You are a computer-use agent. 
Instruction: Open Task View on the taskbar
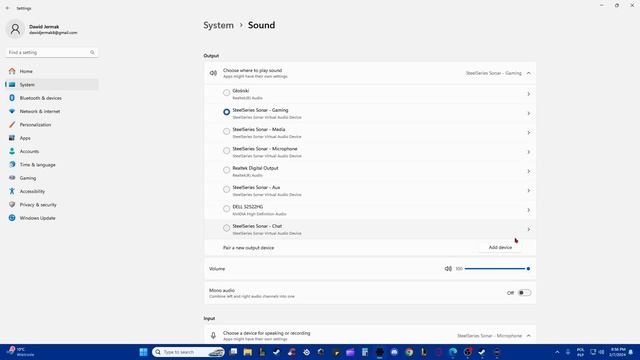233,352
